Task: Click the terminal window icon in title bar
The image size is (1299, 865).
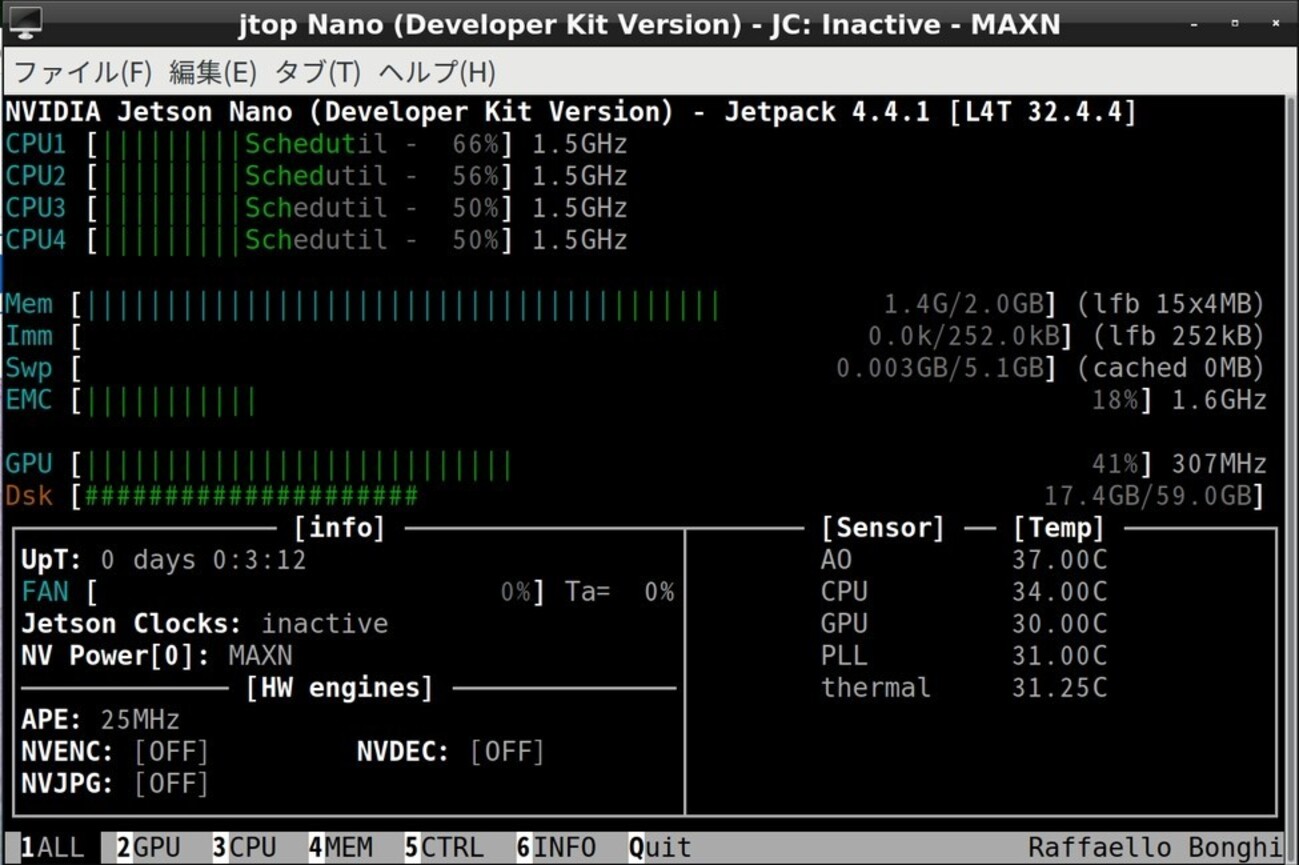Action: point(24,22)
